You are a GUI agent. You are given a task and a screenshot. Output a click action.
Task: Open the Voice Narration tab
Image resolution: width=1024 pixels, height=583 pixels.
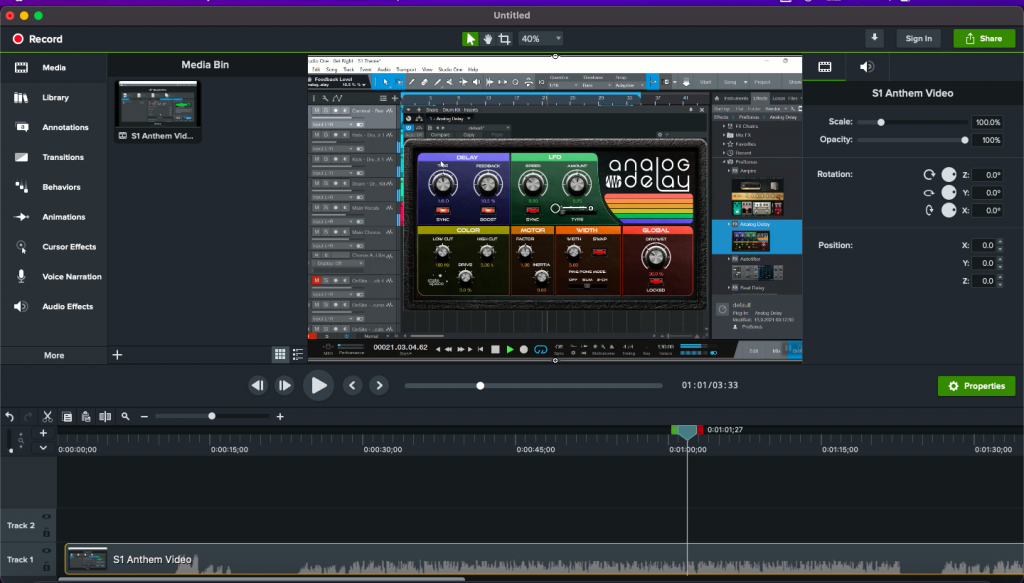(x=54, y=277)
